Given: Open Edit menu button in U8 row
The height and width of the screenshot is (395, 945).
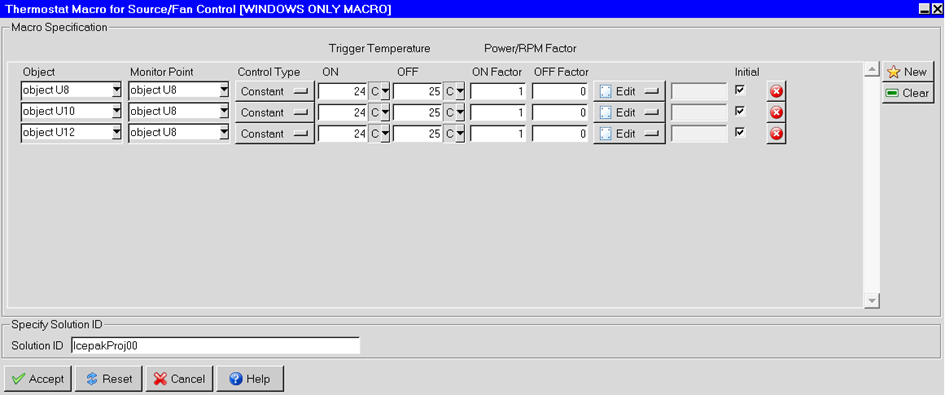Looking at the screenshot, I should click(629, 92).
